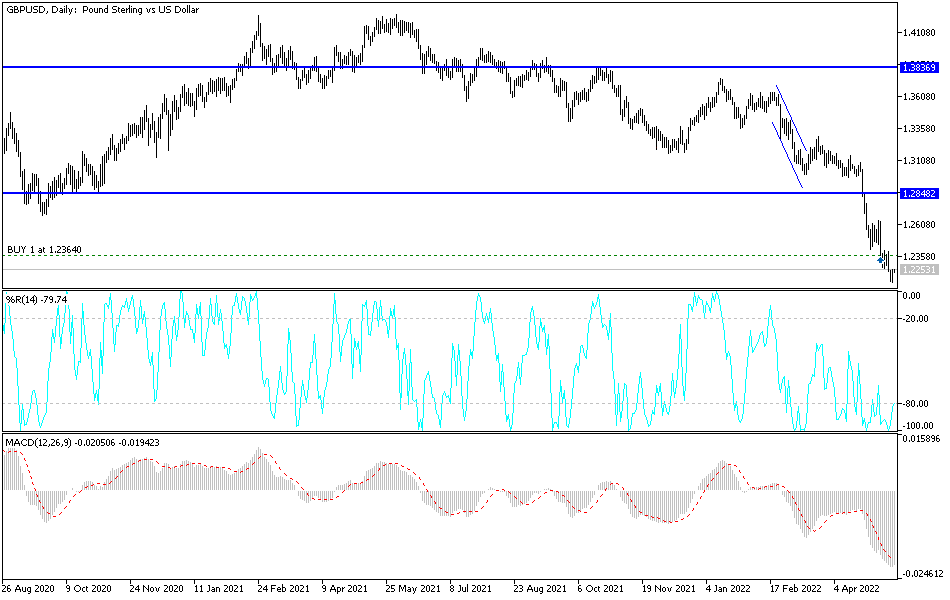Click the 24 Nov 2020 date label
The image size is (950, 600).
click(156, 588)
